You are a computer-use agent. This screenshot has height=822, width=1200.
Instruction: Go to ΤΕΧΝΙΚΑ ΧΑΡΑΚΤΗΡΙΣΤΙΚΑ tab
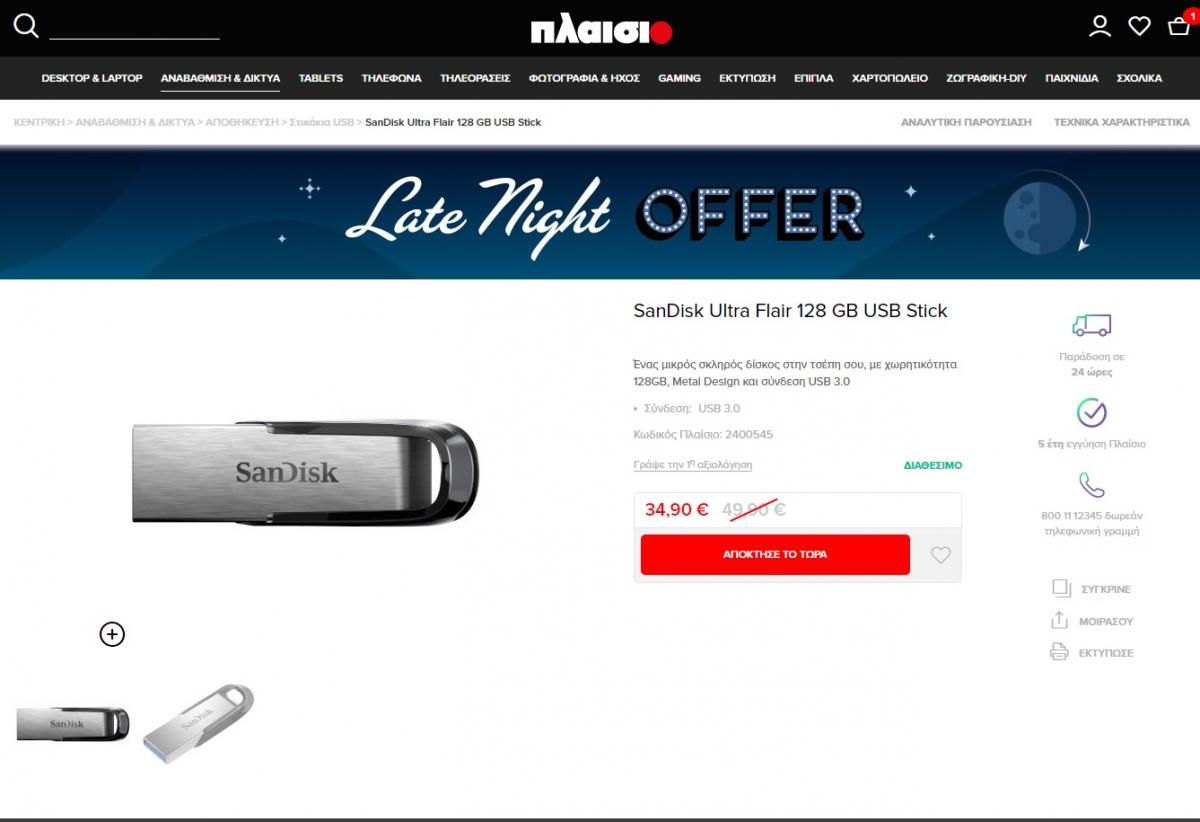pos(1121,122)
